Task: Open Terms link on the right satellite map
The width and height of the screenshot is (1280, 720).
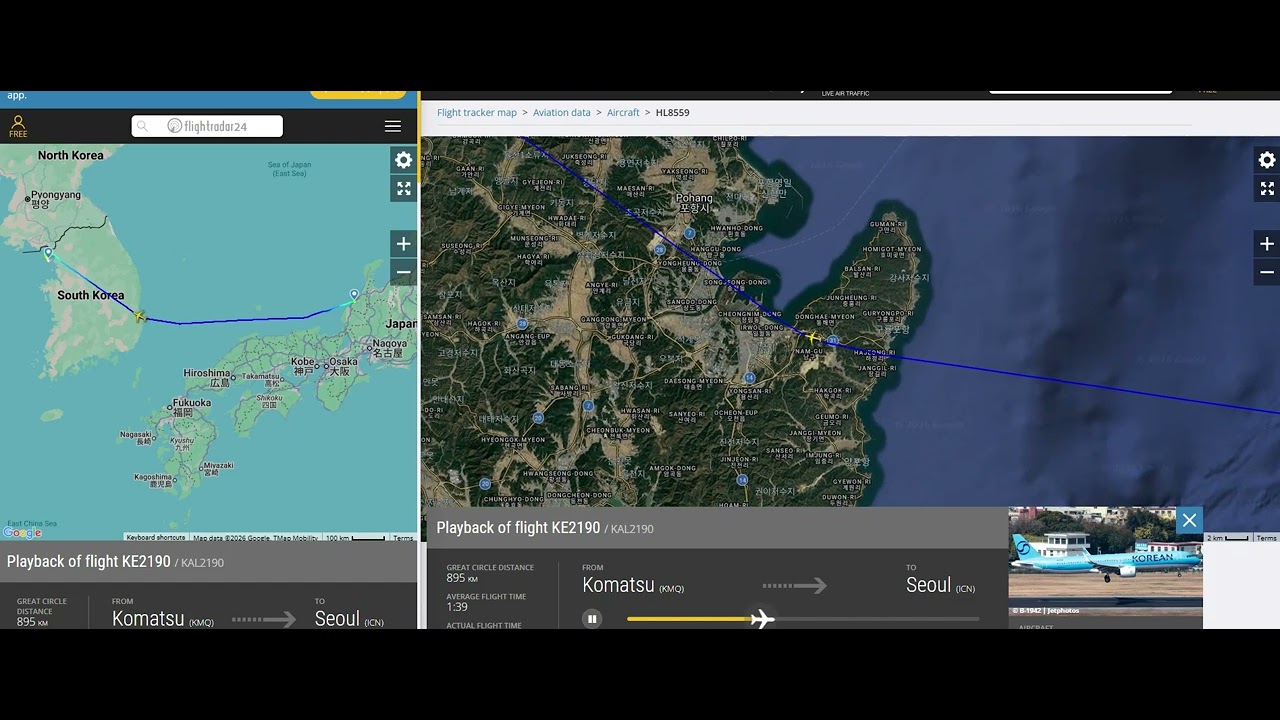Action: (1267, 538)
